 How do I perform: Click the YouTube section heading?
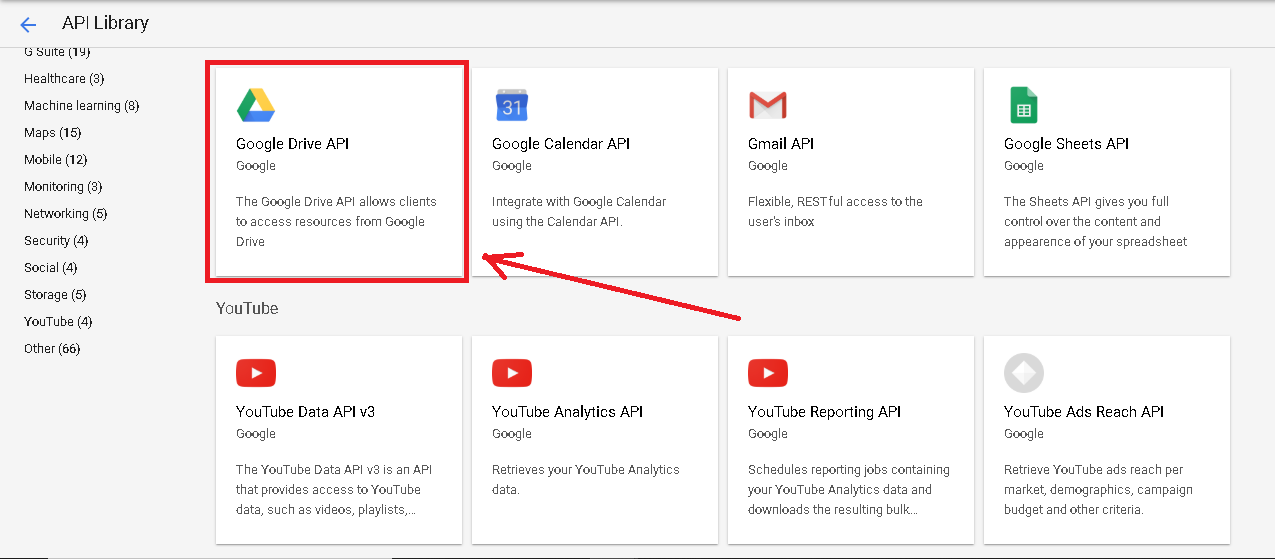(247, 309)
